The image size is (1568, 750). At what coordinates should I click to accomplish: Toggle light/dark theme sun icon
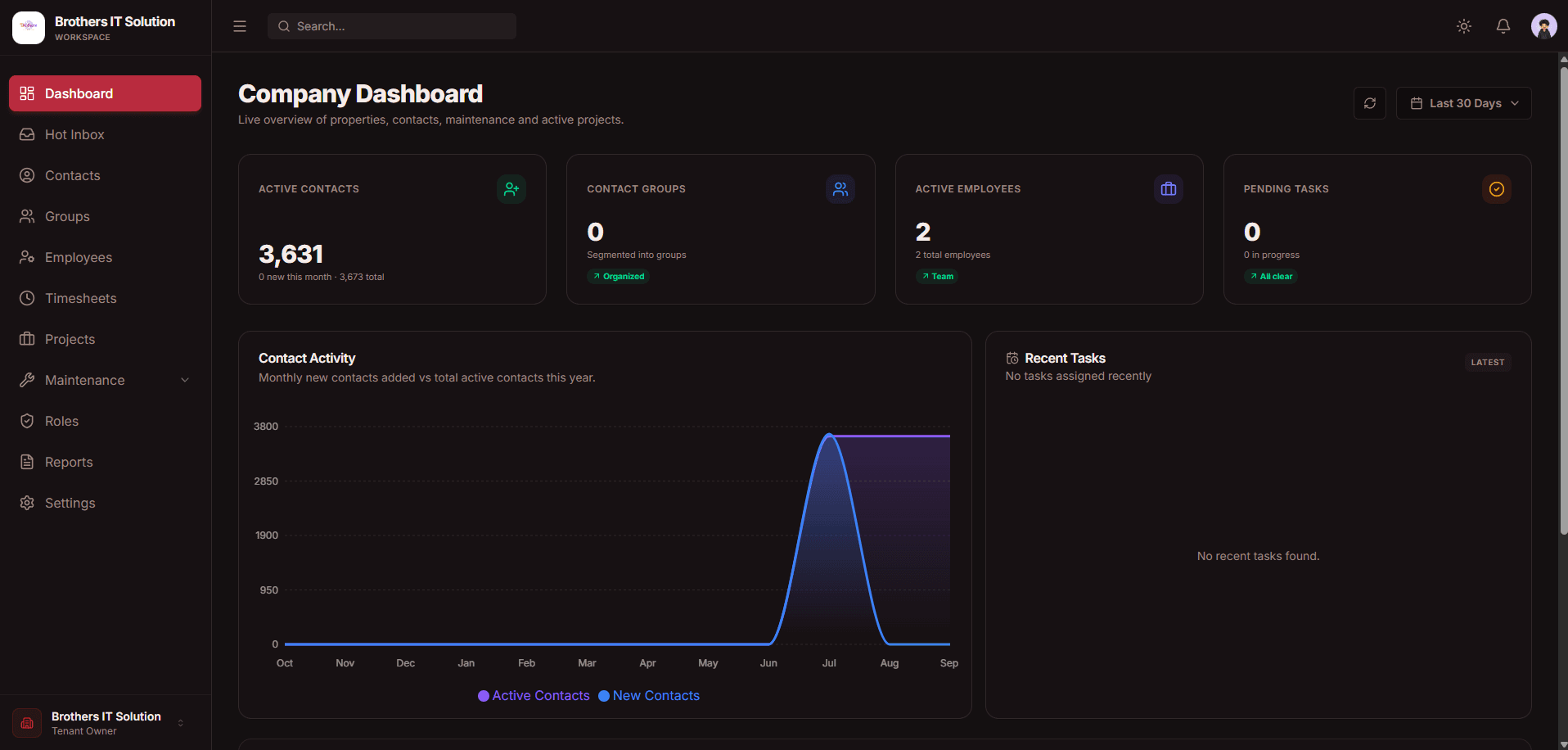[x=1464, y=26]
